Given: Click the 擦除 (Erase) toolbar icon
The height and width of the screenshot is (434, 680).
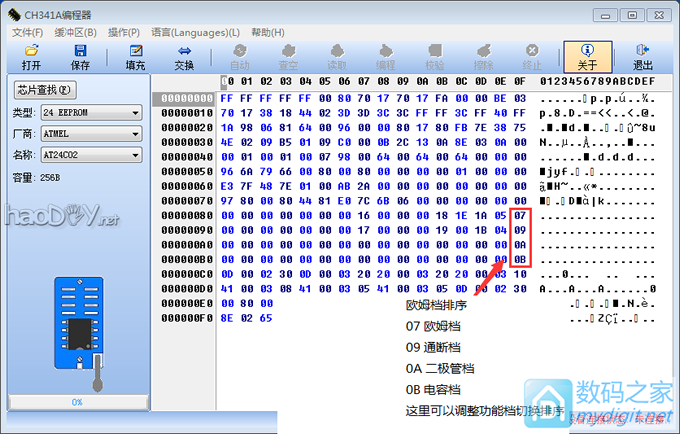Looking at the screenshot, I should click(483, 57).
